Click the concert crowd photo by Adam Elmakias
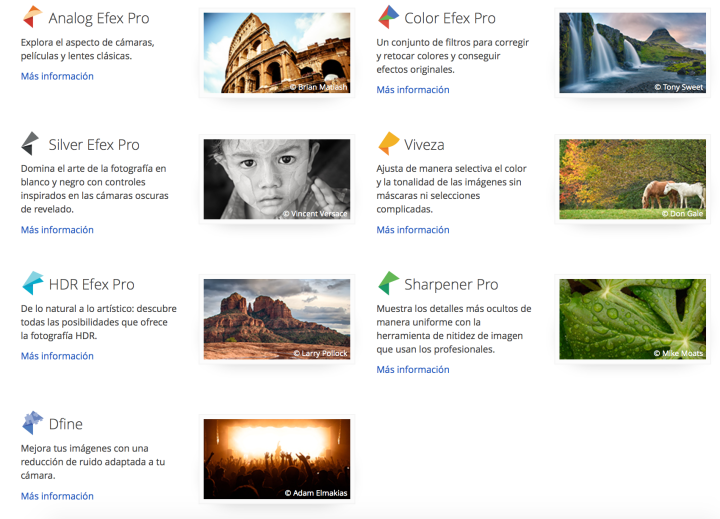 pos(277,459)
